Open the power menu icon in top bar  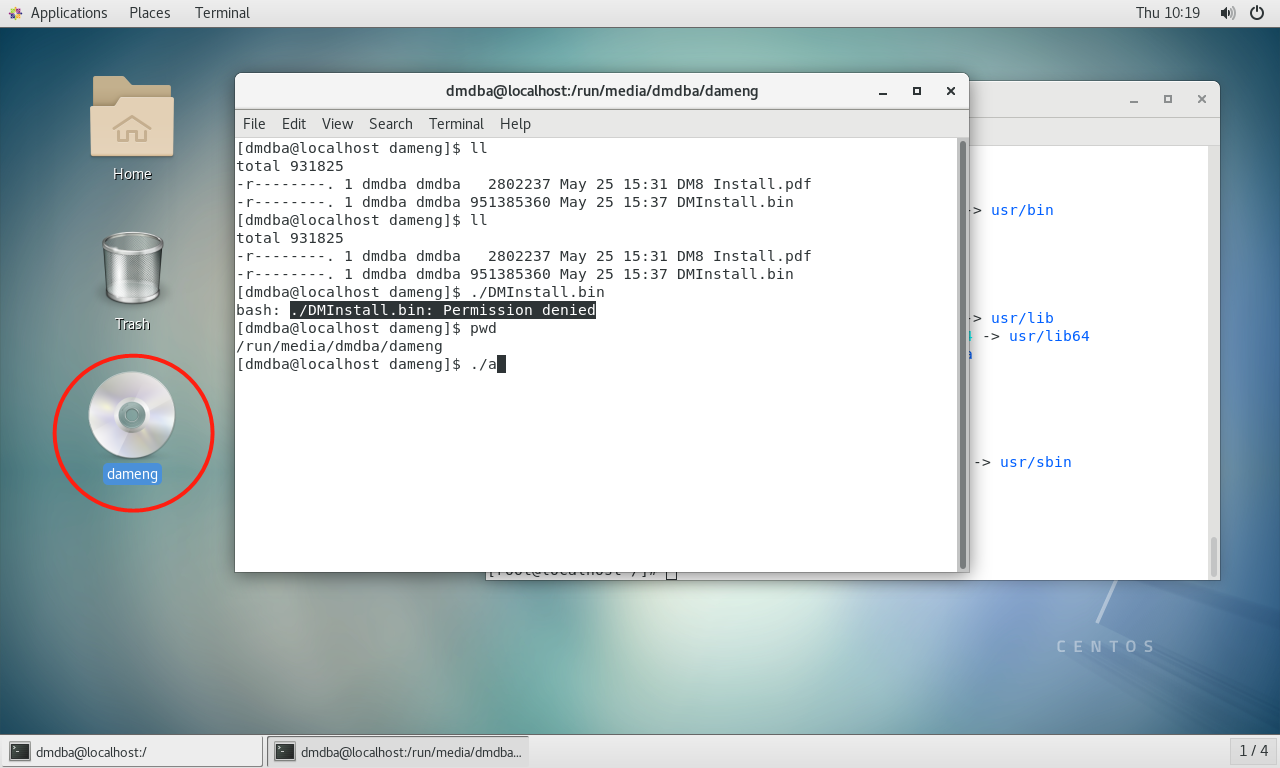tap(1258, 13)
